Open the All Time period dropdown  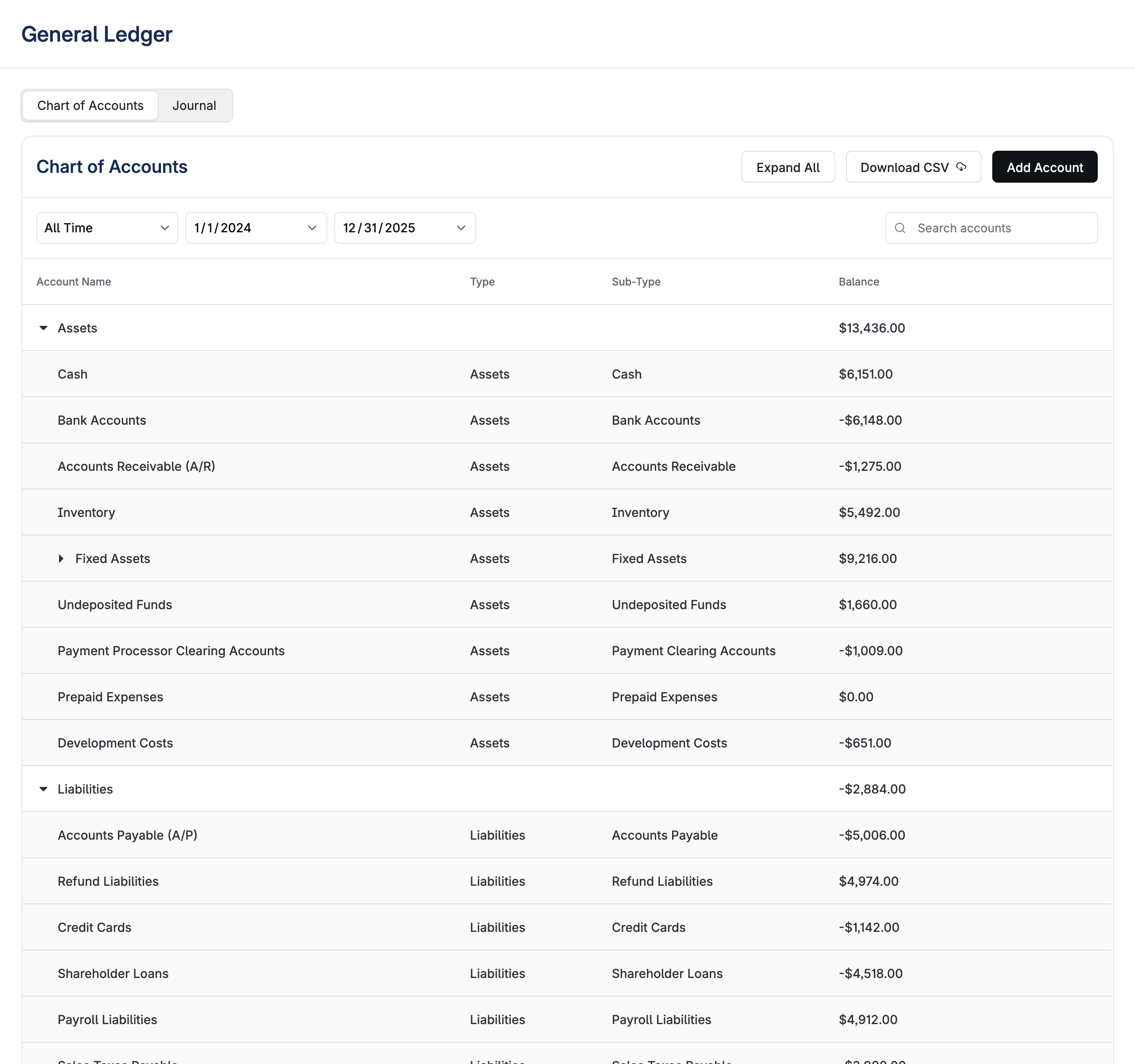point(107,228)
